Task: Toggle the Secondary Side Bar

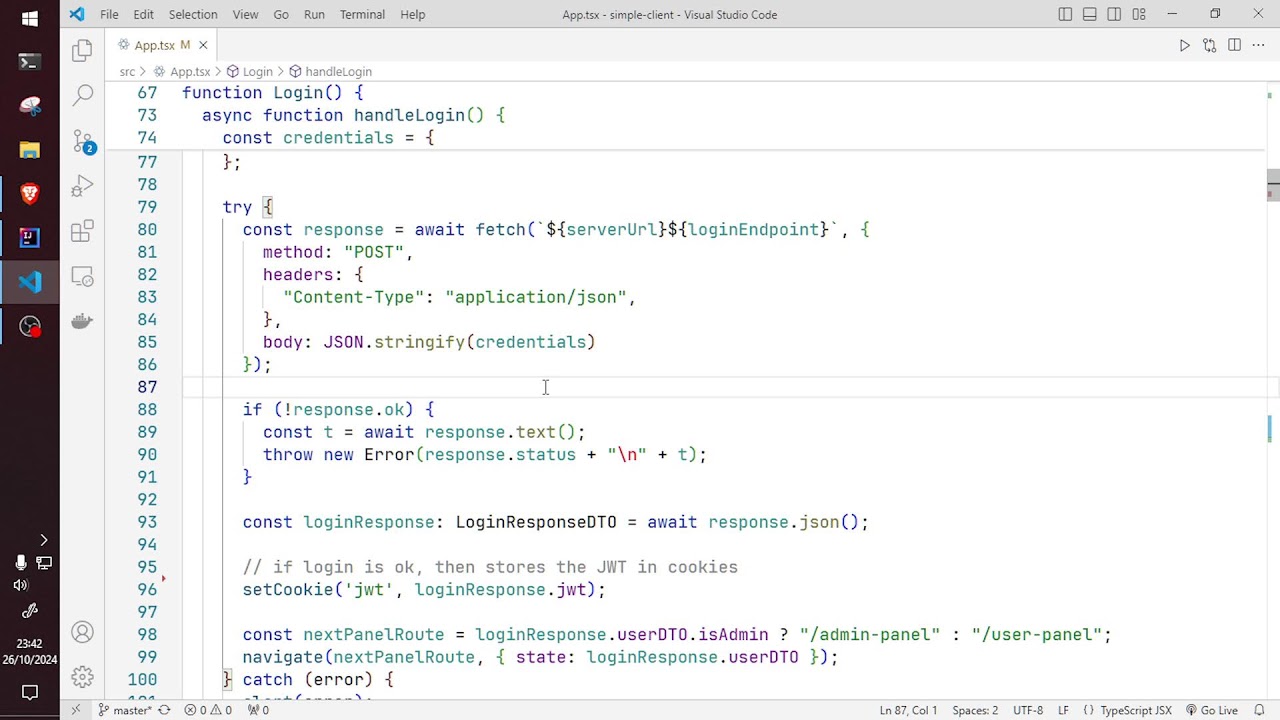Action: pos(1114,14)
